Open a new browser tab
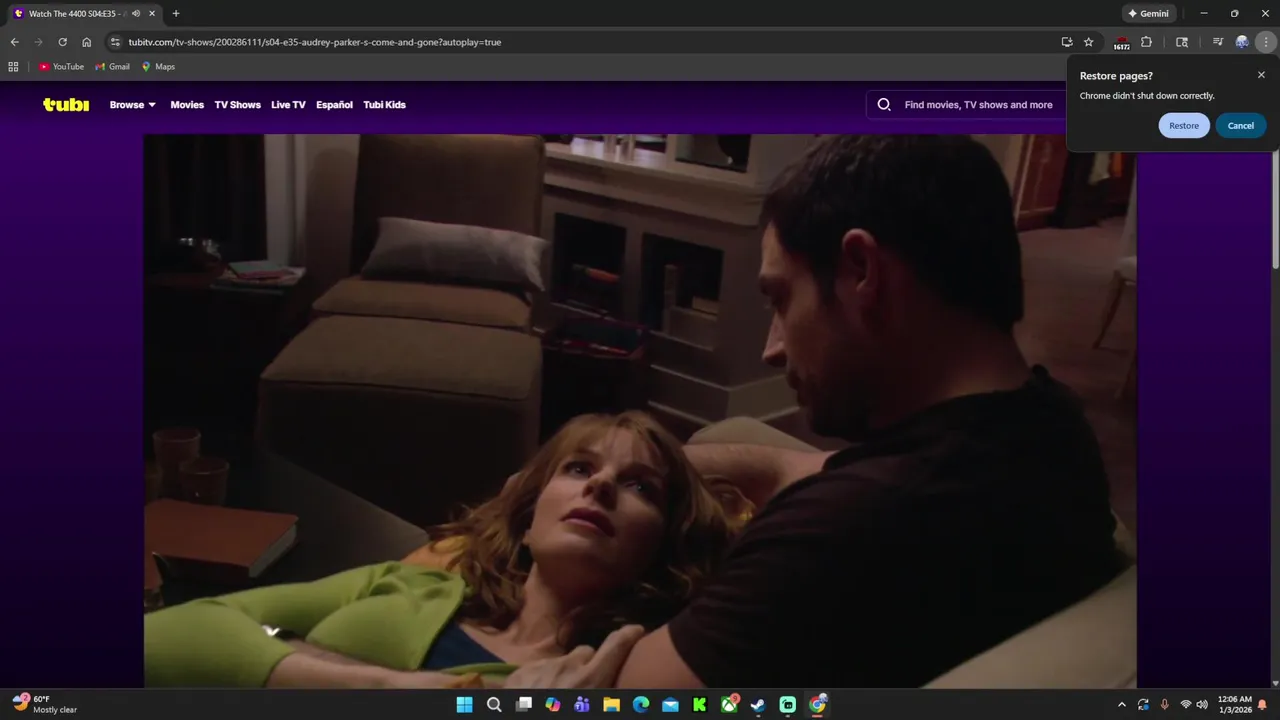Viewport: 1280px width, 720px height. 176,14
